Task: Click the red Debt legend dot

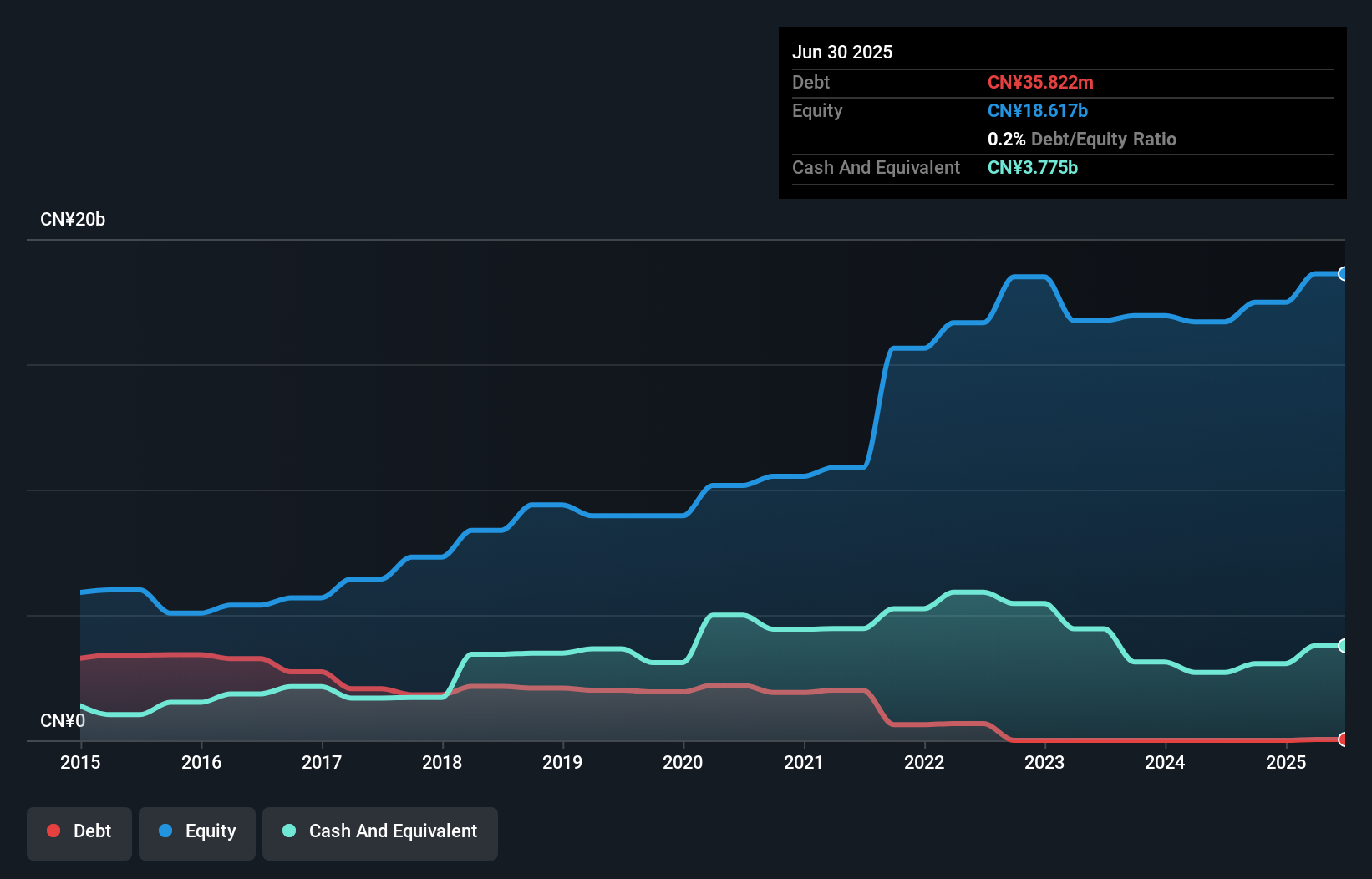Action: click(53, 831)
